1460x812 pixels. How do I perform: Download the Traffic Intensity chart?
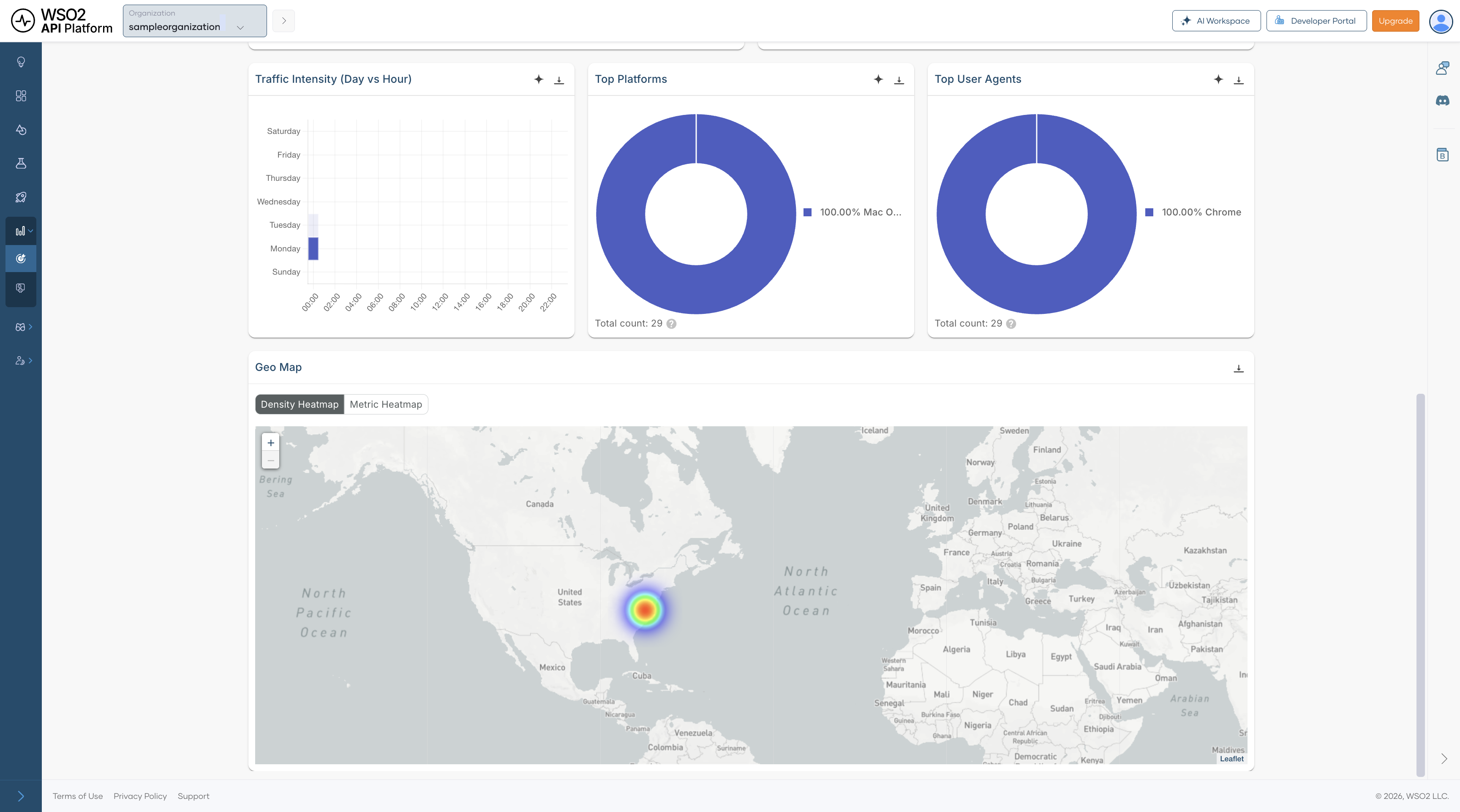click(559, 80)
